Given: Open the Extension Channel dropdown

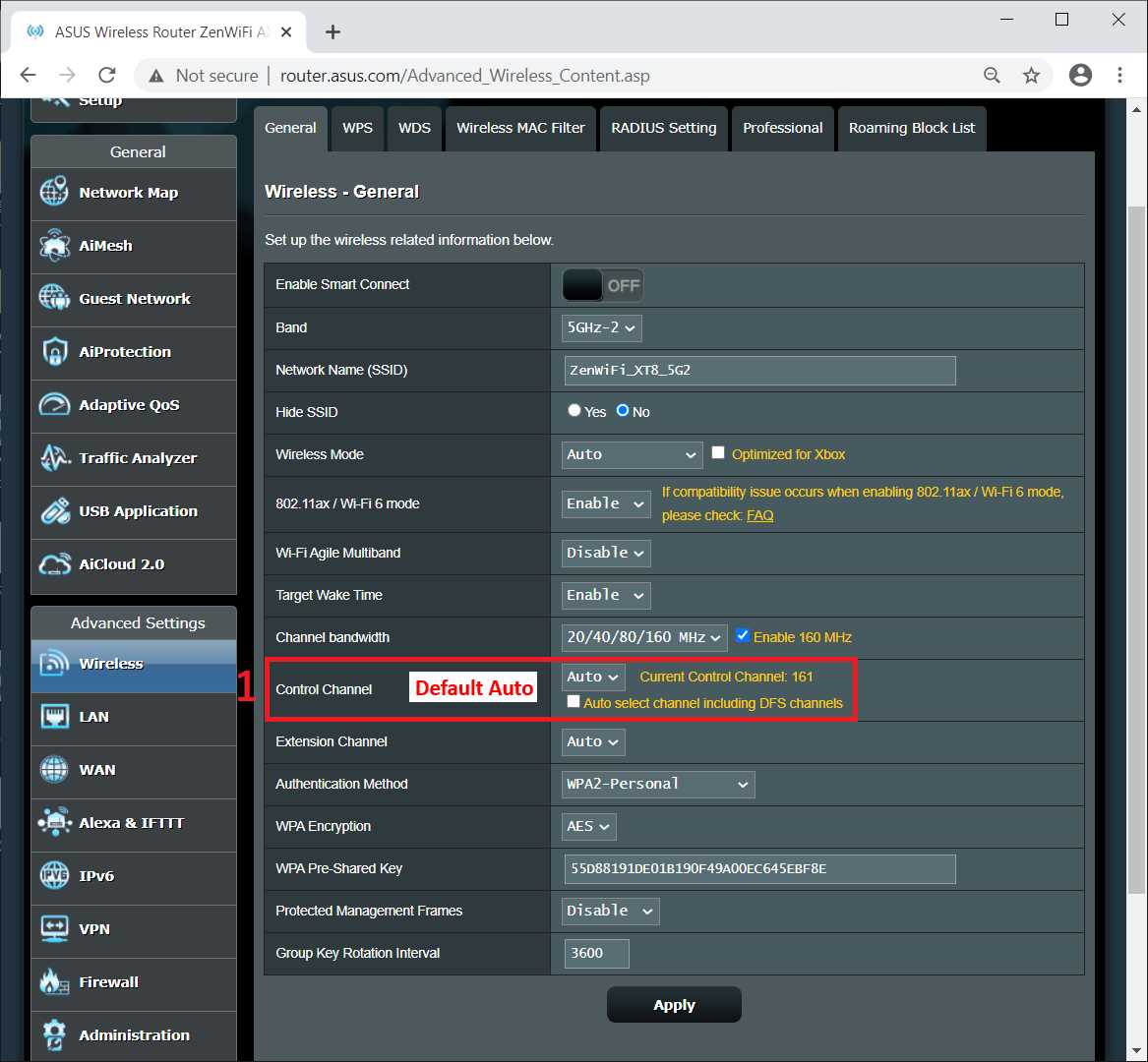Looking at the screenshot, I should (594, 741).
